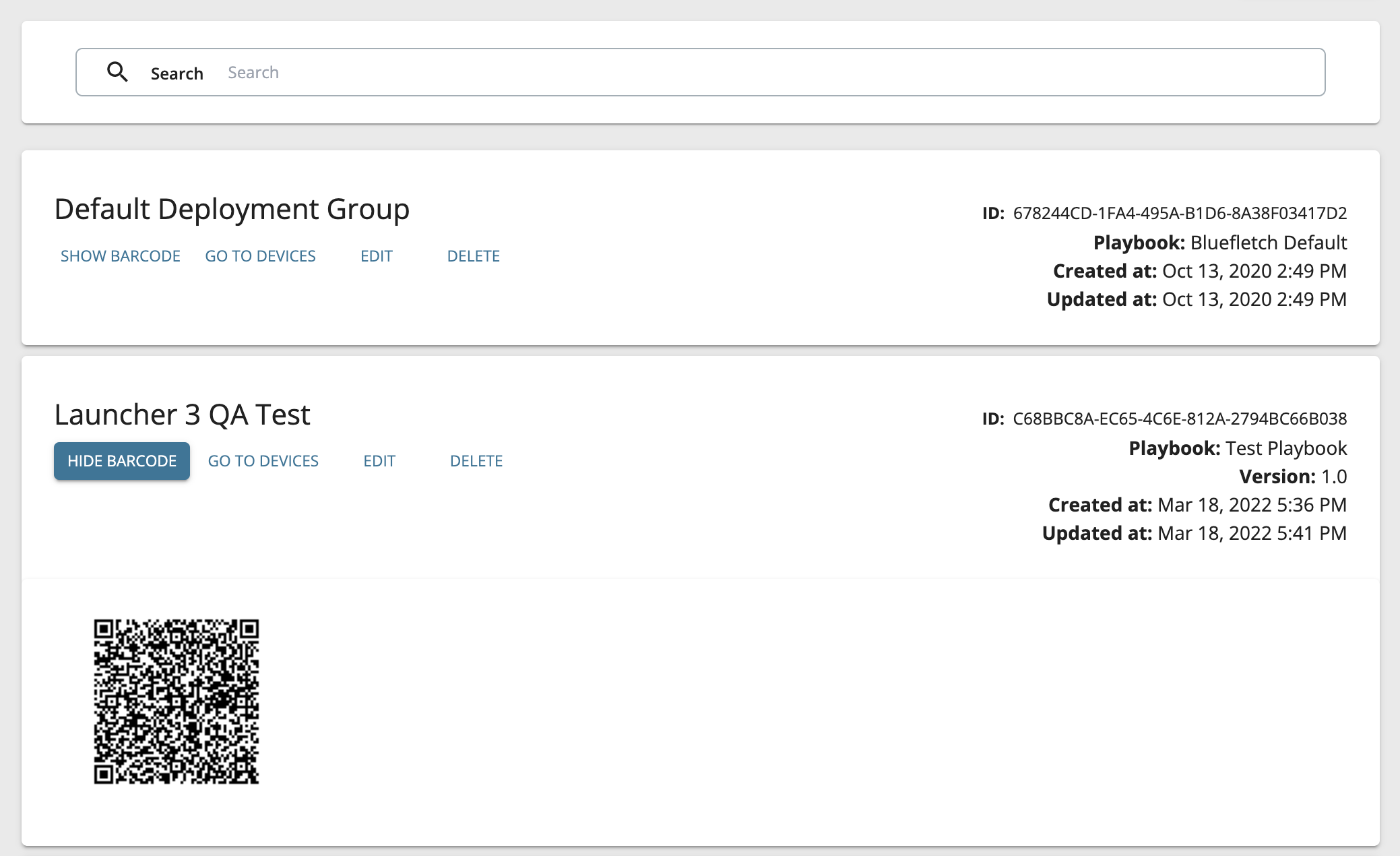The image size is (1400, 856).
Task: Click Created at Mar 18, 2022 5:36 PM
Action: click(1197, 505)
